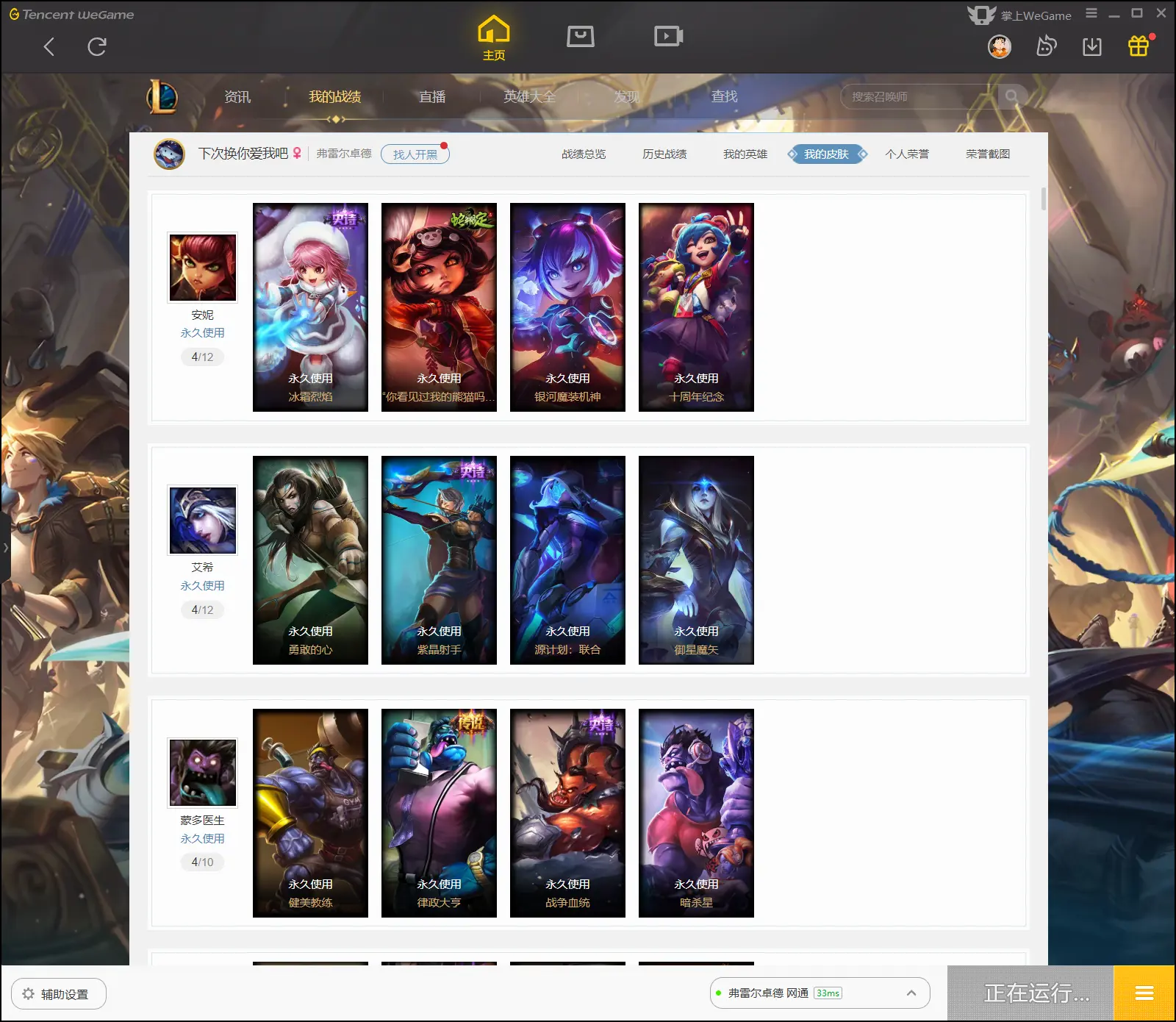Click the 掌上WeGame wings icon
The width and height of the screenshot is (1176, 1022).
(x=981, y=15)
